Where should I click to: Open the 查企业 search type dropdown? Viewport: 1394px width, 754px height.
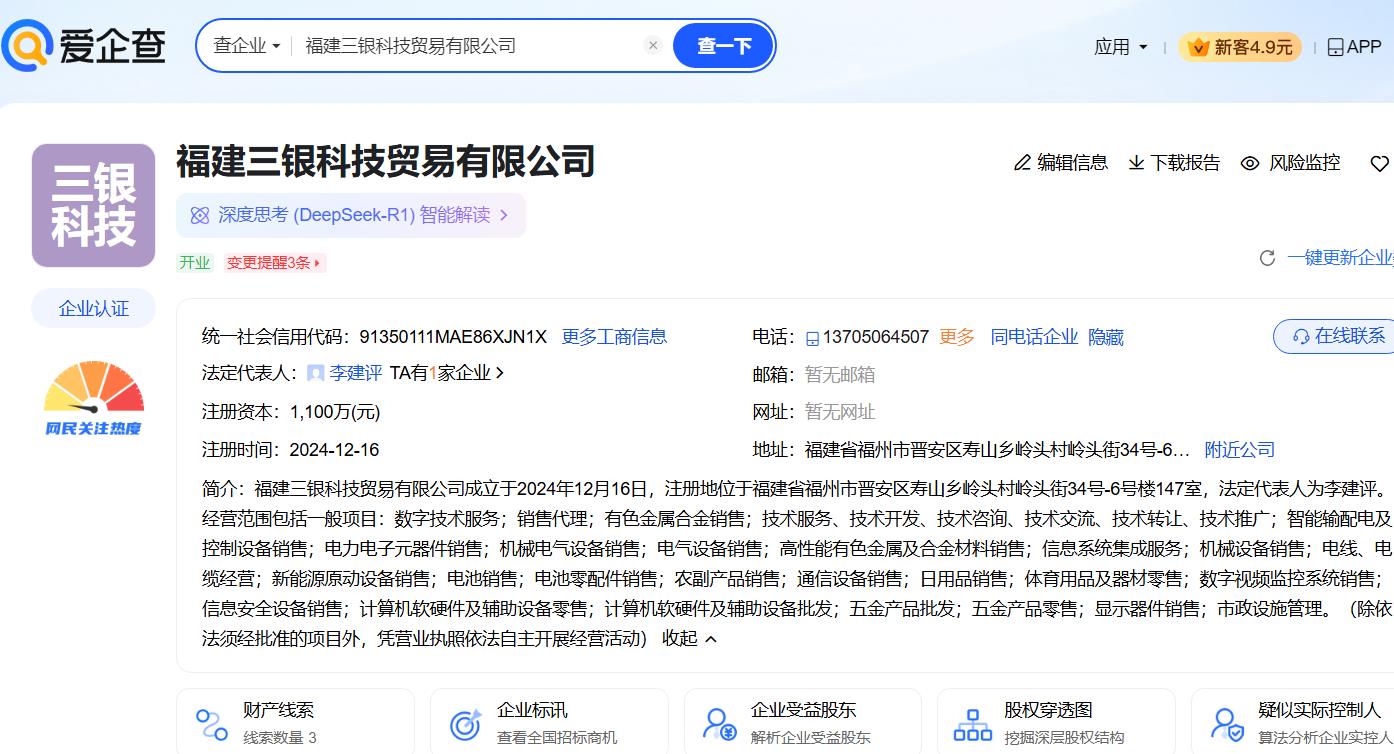pos(246,46)
